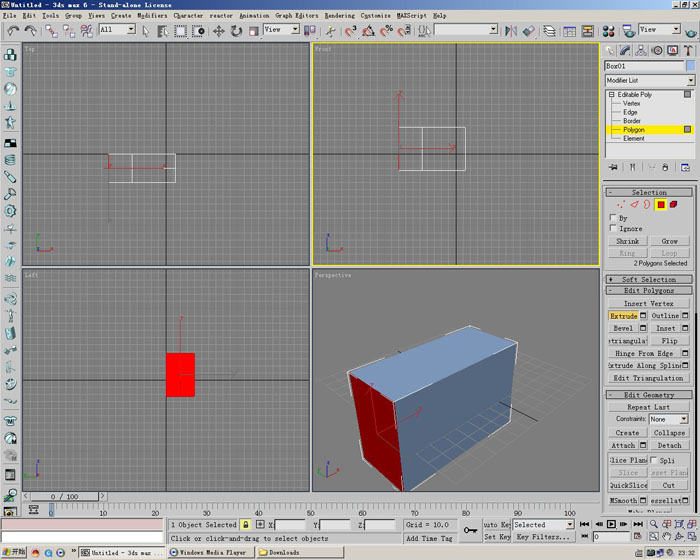Select the Rotate tool in toolbar

click(x=236, y=31)
